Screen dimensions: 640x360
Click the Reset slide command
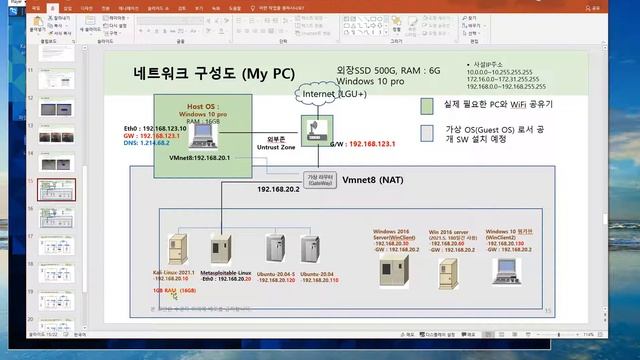(x=115, y=26)
